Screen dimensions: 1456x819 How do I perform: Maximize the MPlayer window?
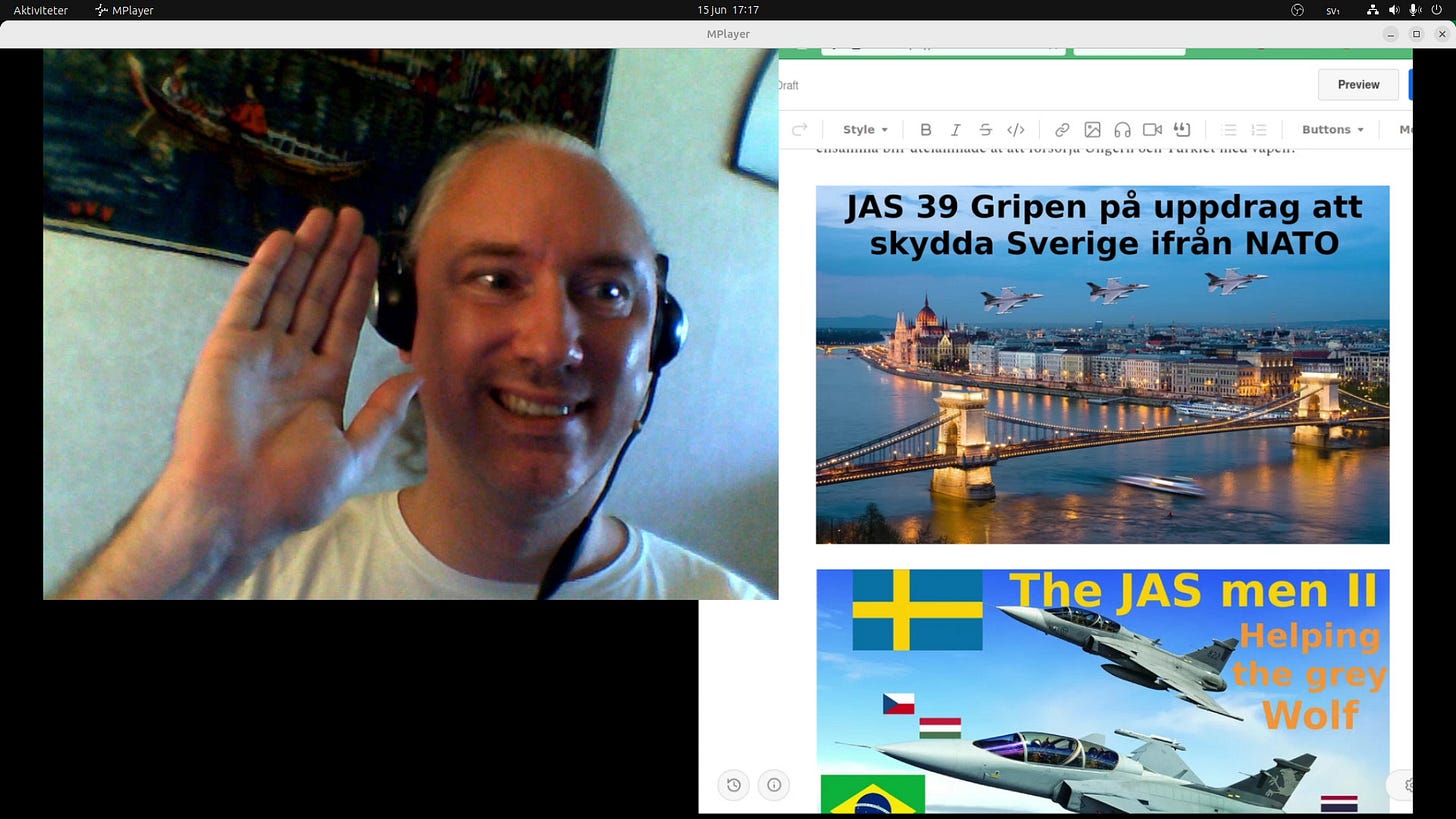(1416, 34)
